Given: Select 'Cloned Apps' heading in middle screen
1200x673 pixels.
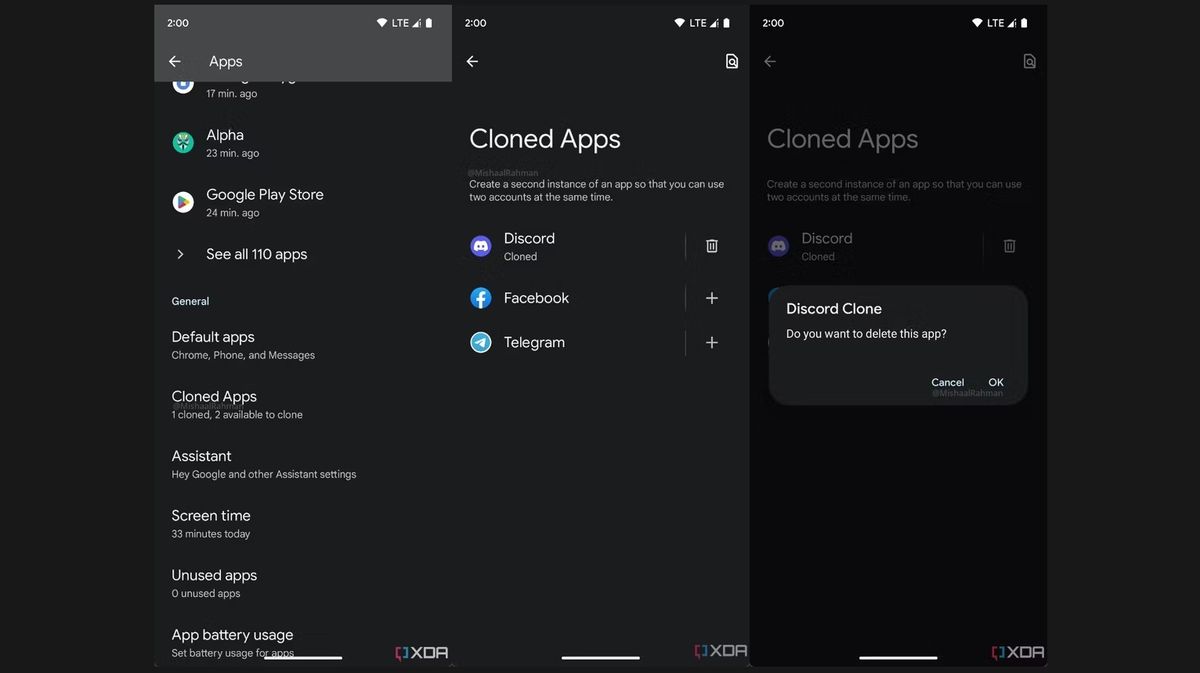Looking at the screenshot, I should (545, 139).
